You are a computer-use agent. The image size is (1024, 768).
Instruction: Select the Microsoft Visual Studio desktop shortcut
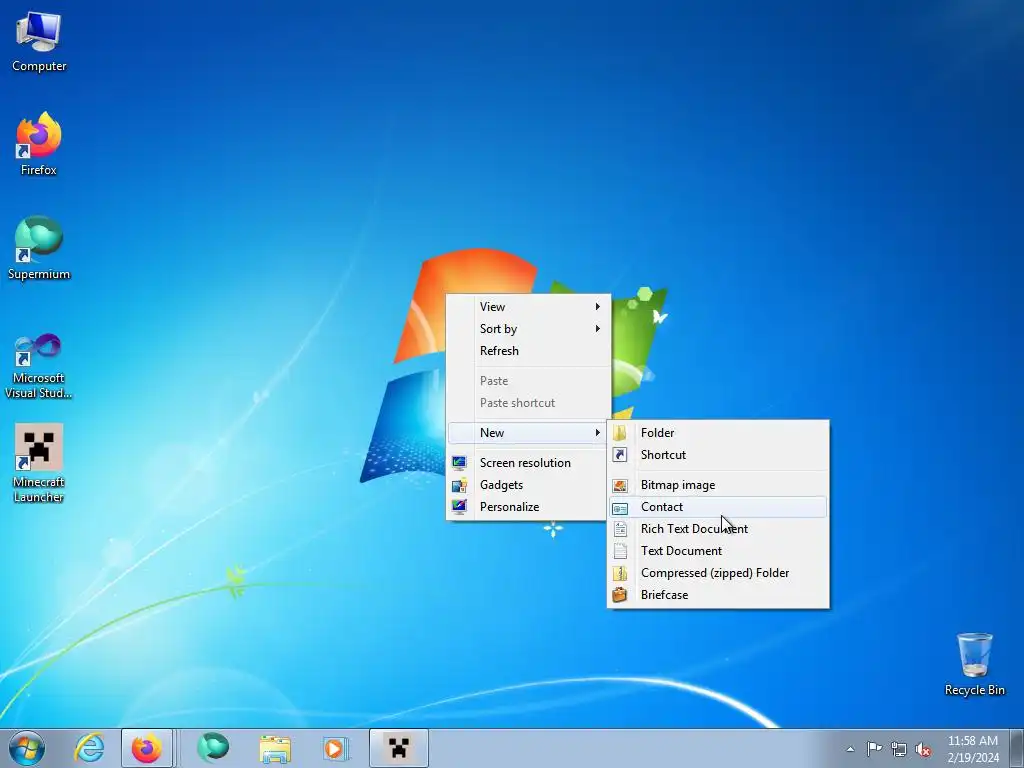tap(39, 366)
